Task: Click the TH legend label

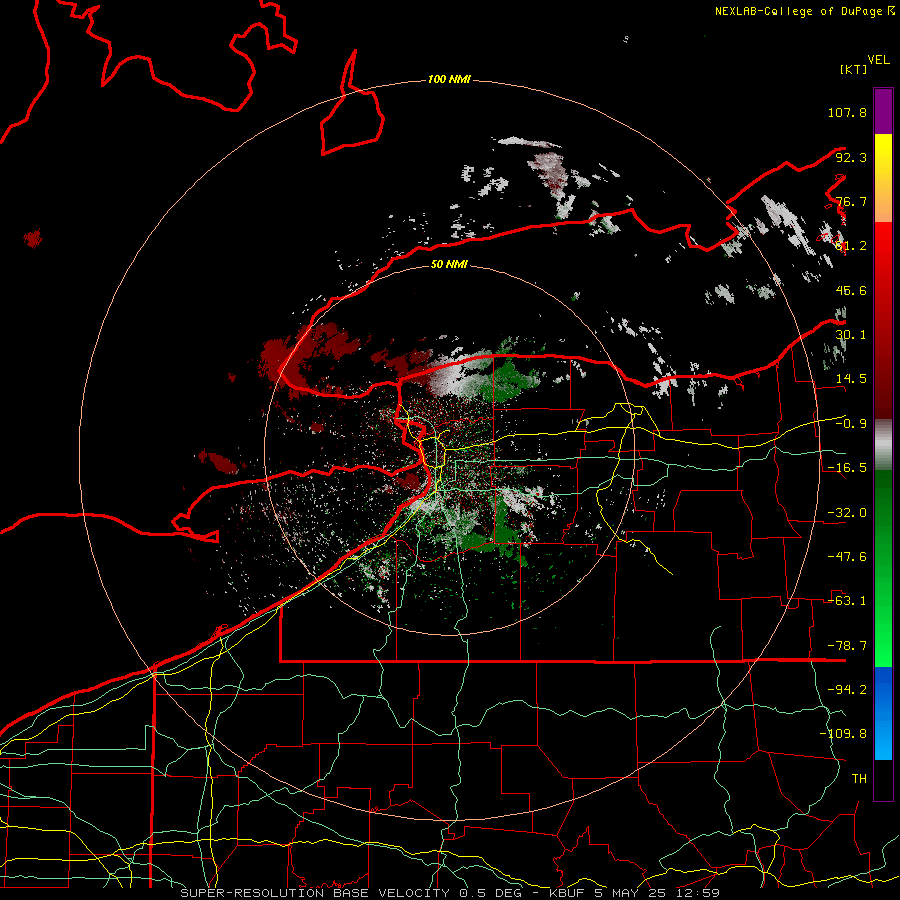Action: pyautogui.click(x=859, y=779)
